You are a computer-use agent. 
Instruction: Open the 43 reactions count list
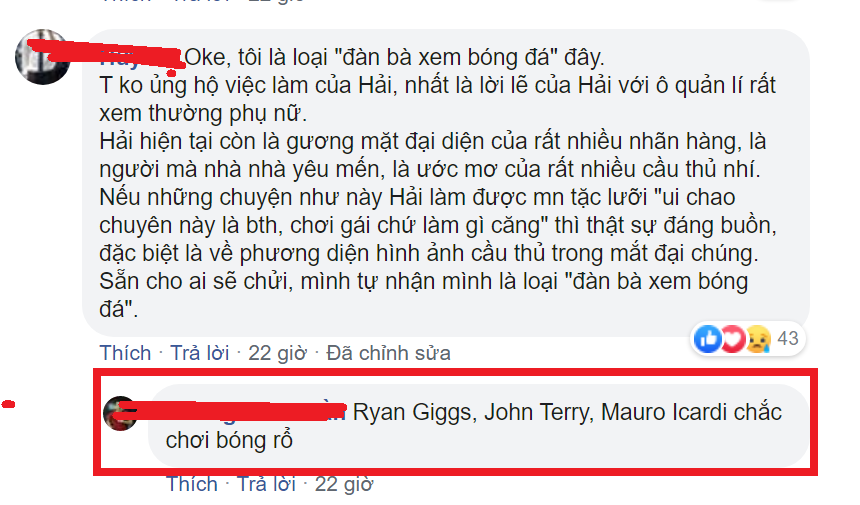(x=788, y=338)
